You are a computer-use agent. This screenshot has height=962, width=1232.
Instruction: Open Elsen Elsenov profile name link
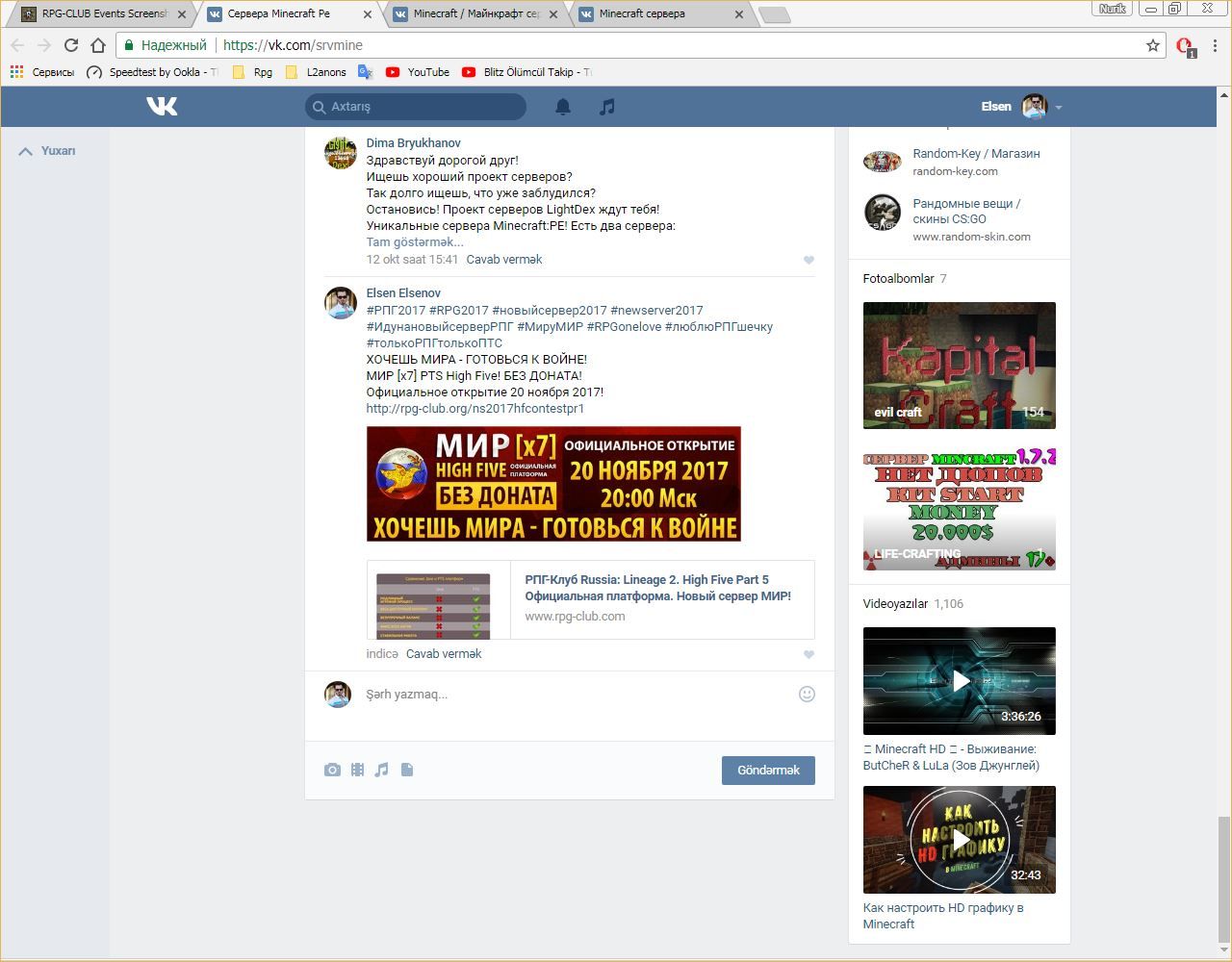(403, 293)
